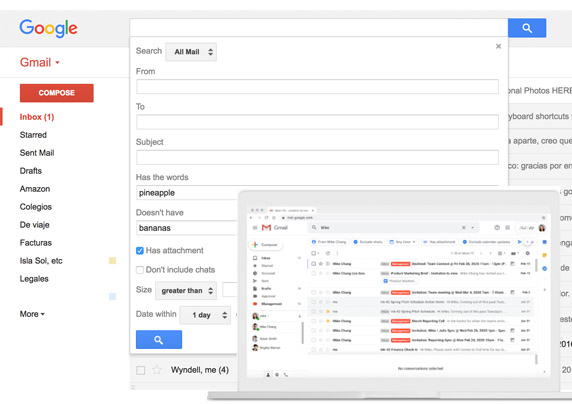Open the Size greater than dropdown
The width and height of the screenshot is (572, 404).
(x=186, y=291)
